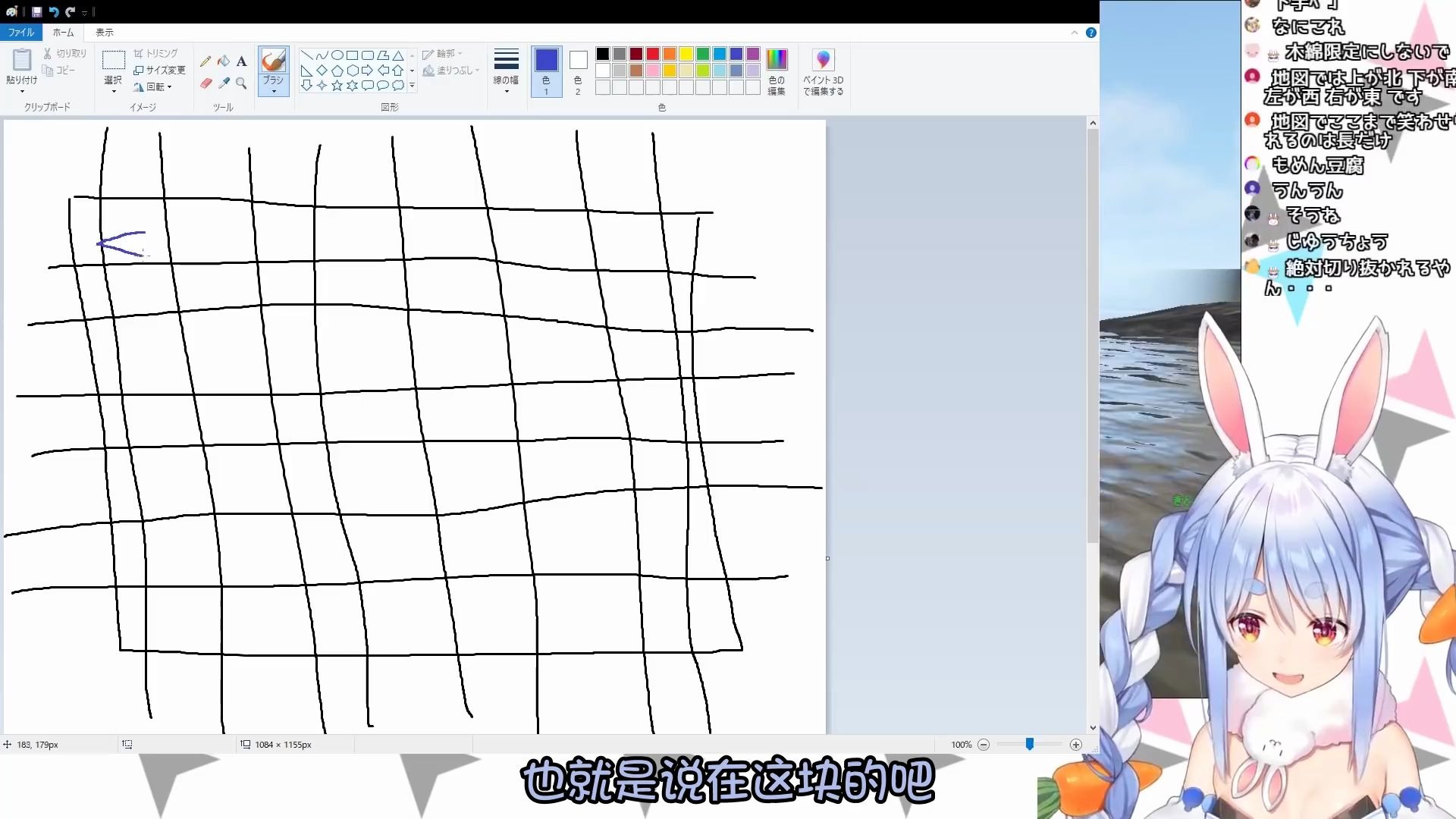Image resolution: width=1456 pixels, height=819 pixels.
Task: Pick the red color swatch
Action: click(x=653, y=54)
